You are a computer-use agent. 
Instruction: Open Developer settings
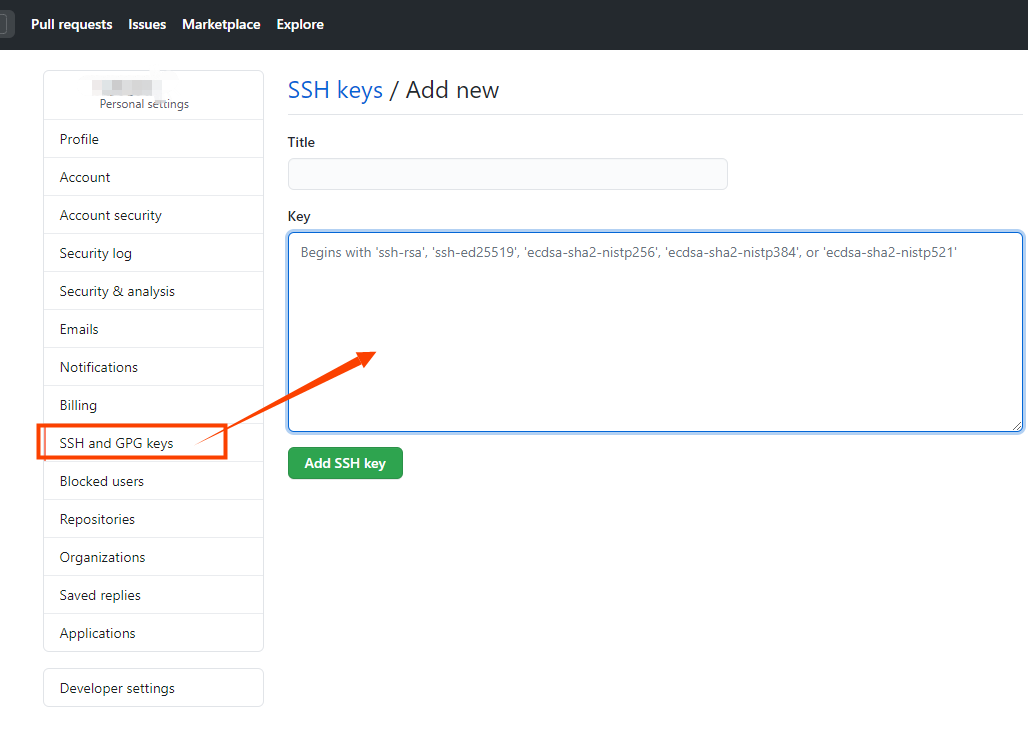[153, 688]
